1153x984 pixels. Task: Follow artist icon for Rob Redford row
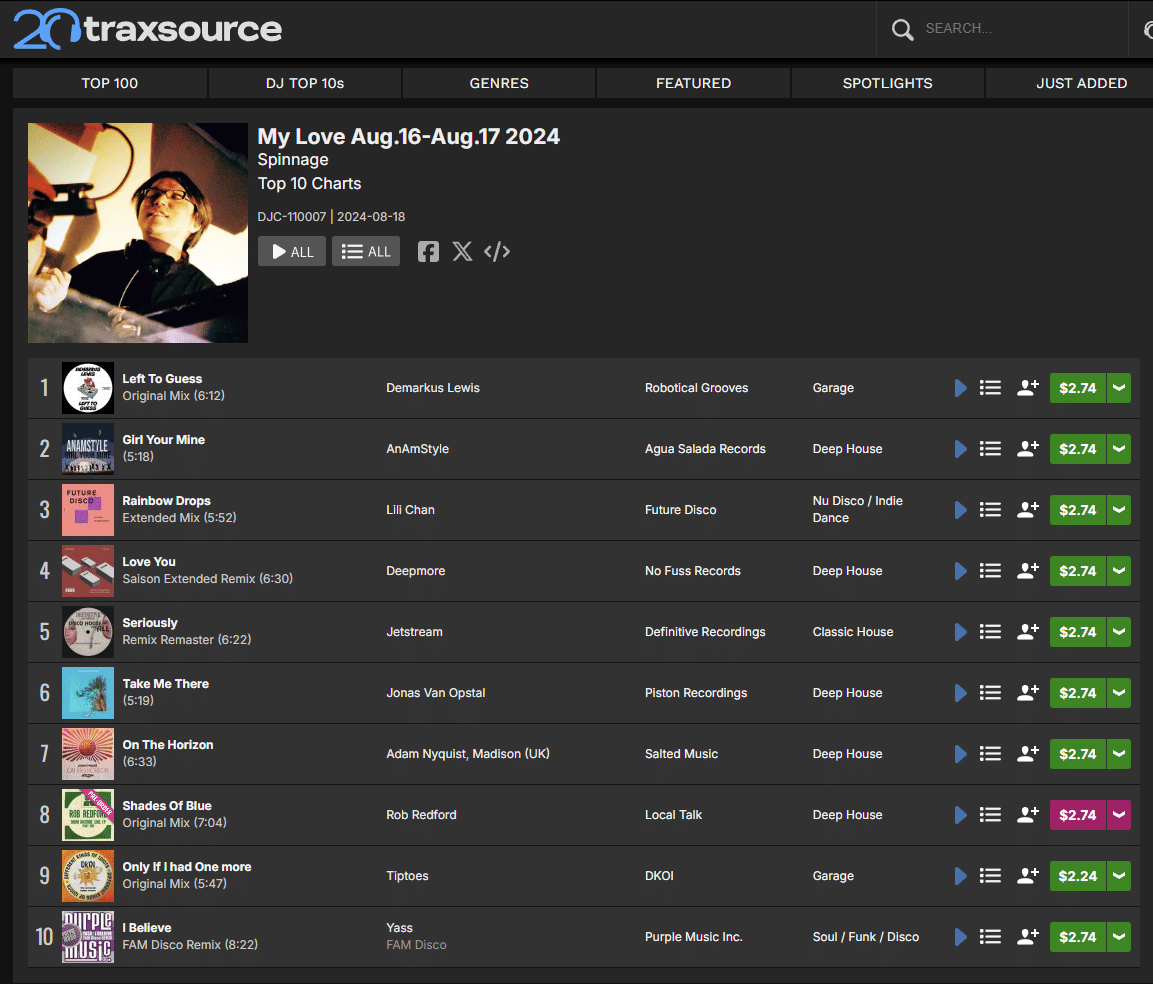pyautogui.click(x=1027, y=815)
